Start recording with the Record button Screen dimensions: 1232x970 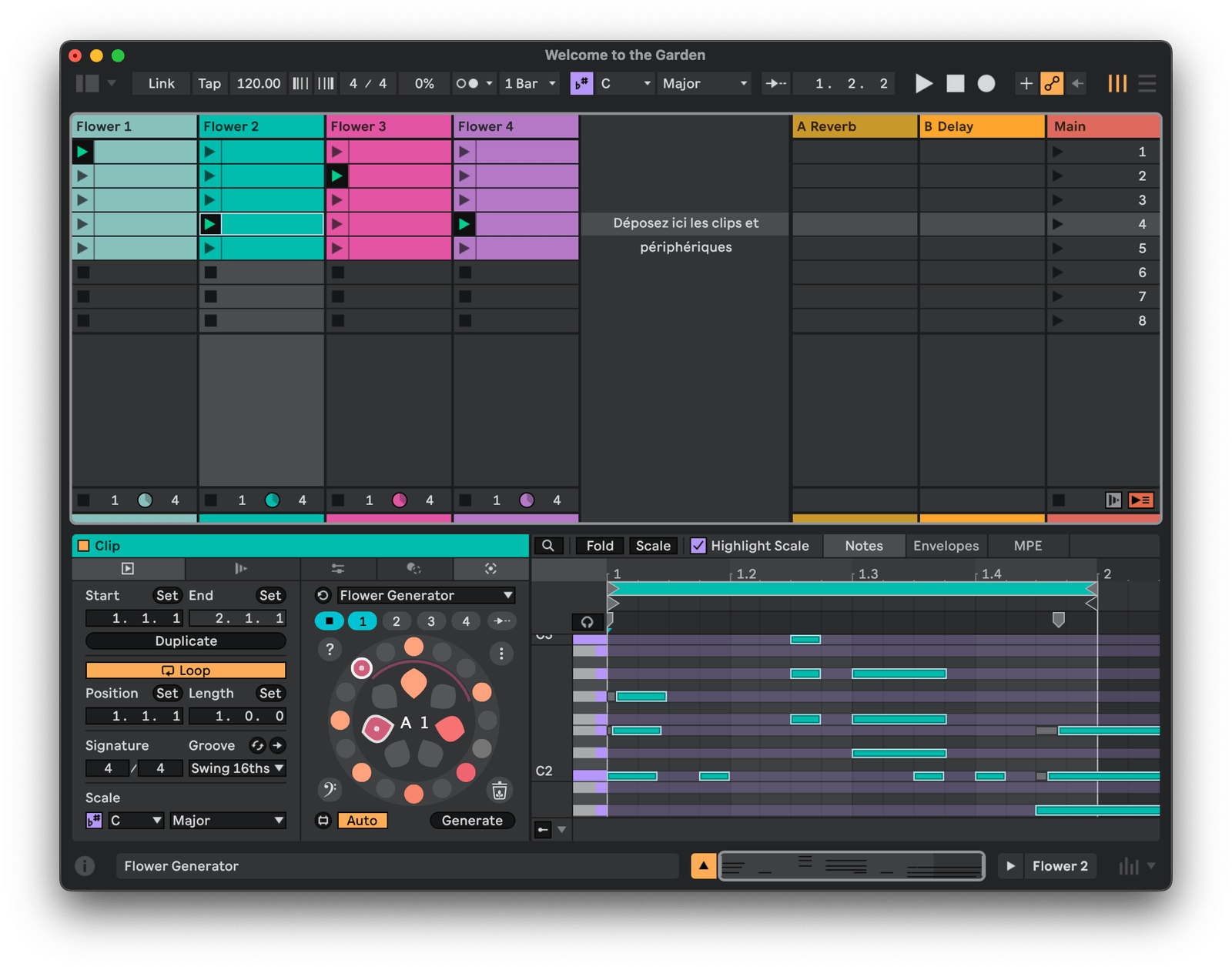986,83
